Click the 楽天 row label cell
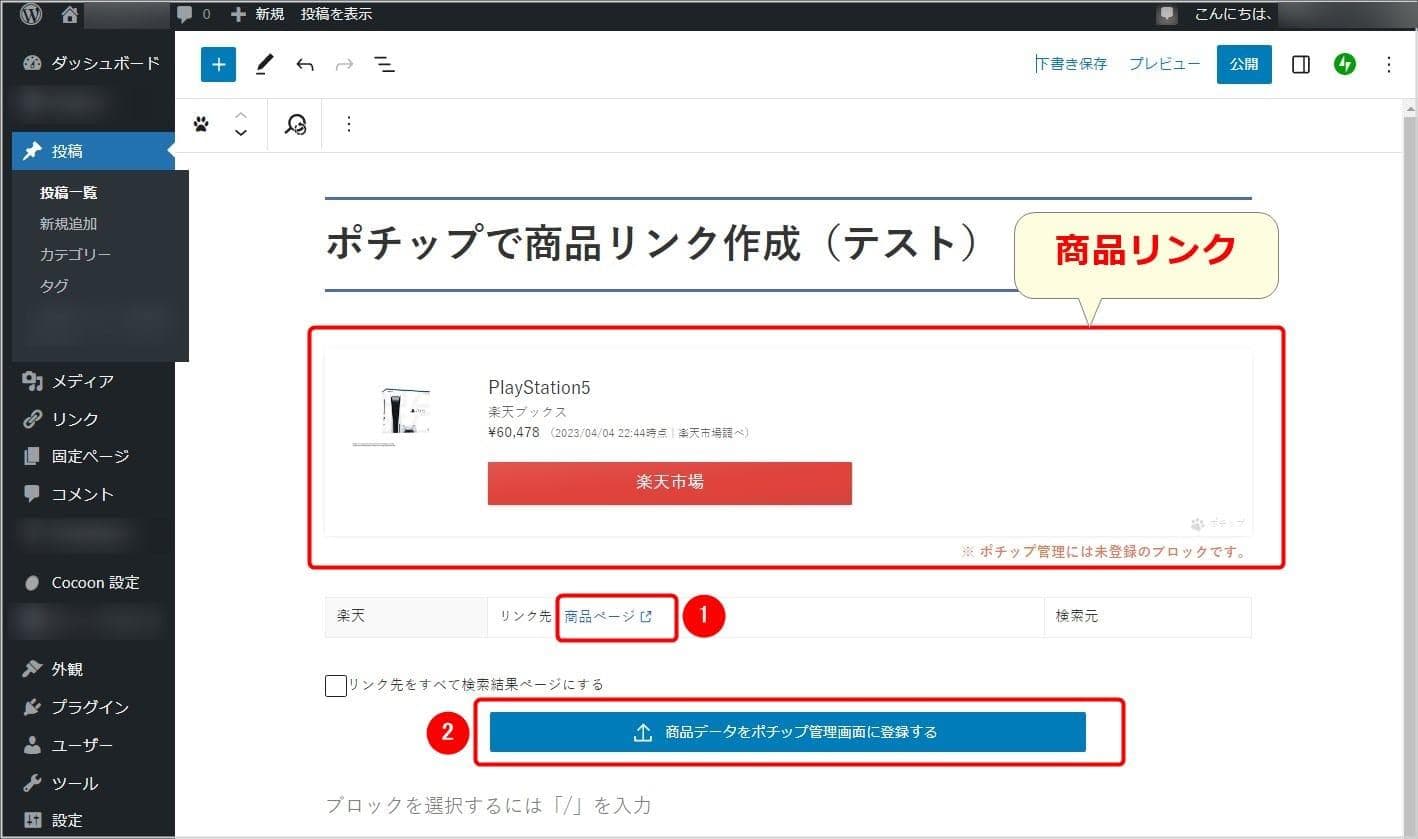Image resolution: width=1418 pixels, height=839 pixels. [406, 617]
